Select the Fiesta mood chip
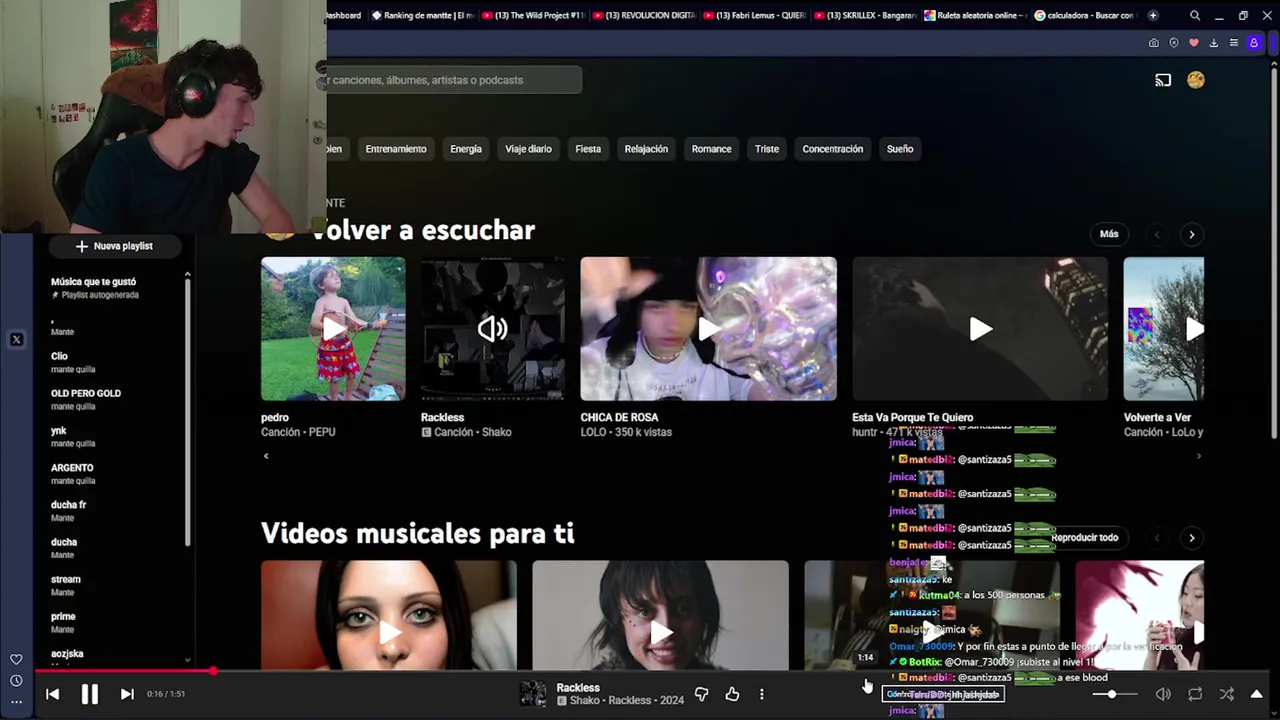Image resolution: width=1280 pixels, height=720 pixels. pyautogui.click(x=588, y=149)
